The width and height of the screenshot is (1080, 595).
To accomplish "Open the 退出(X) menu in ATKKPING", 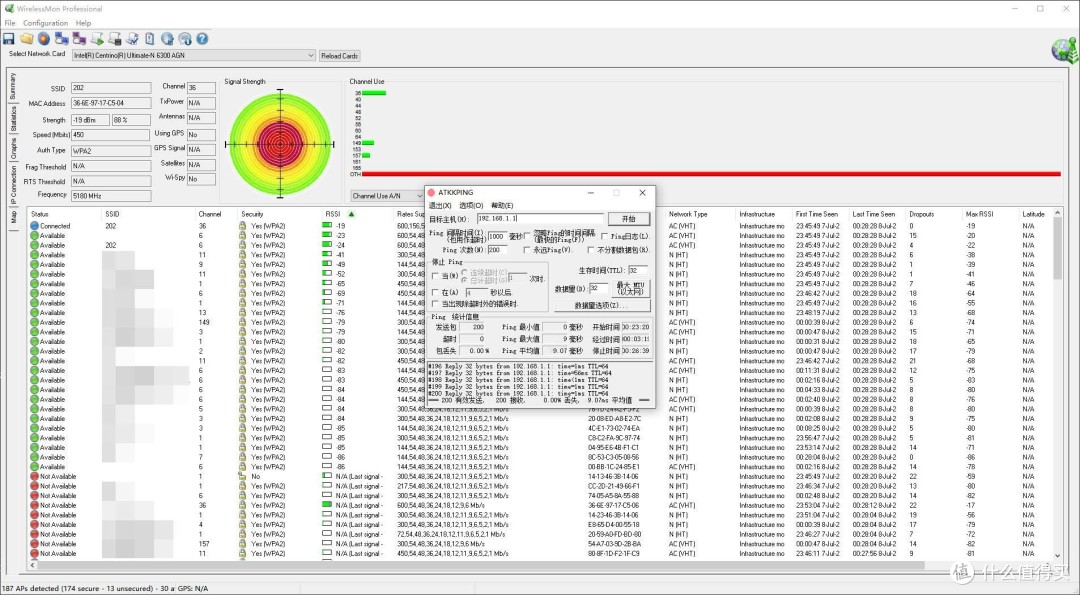I will [439, 205].
